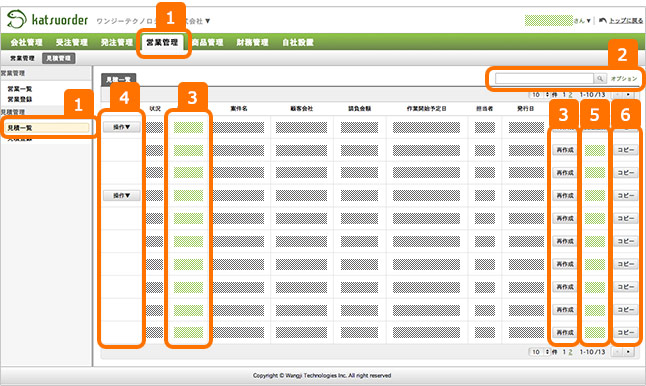
Task: Open the 受注管理 main tab
Action: click(72, 42)
